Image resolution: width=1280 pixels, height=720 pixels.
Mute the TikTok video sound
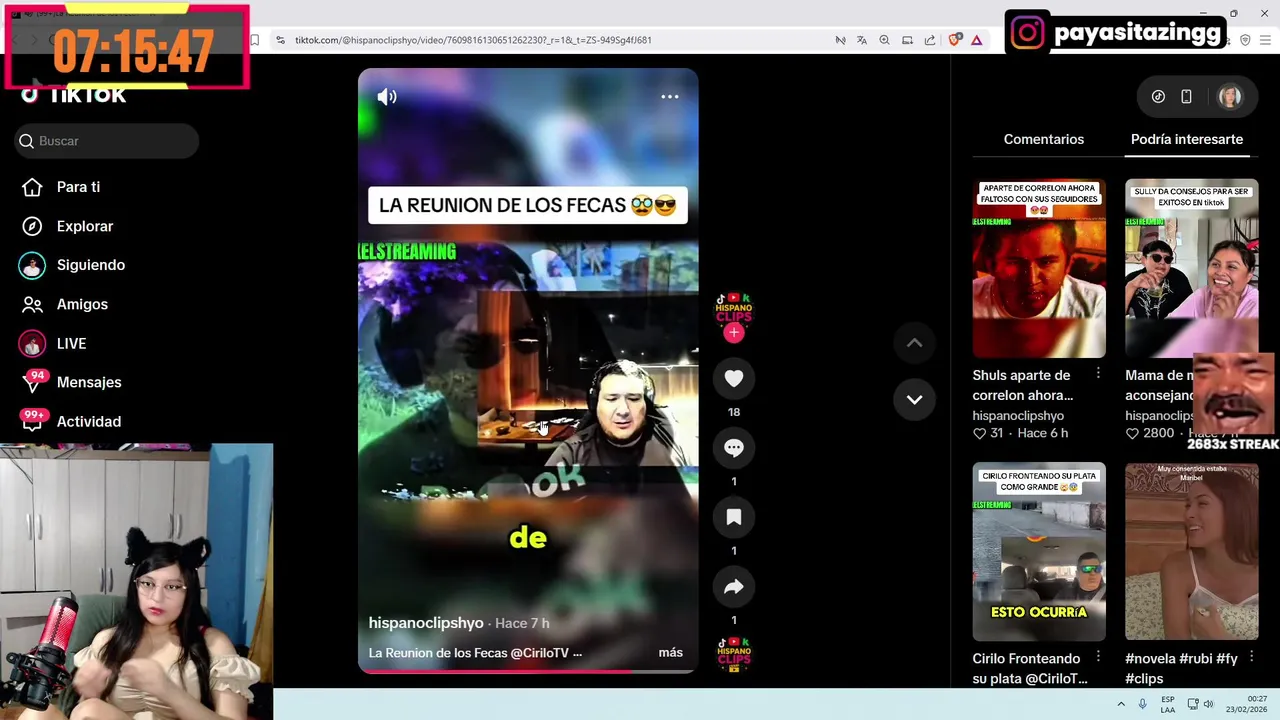click(x=387, y=97)
